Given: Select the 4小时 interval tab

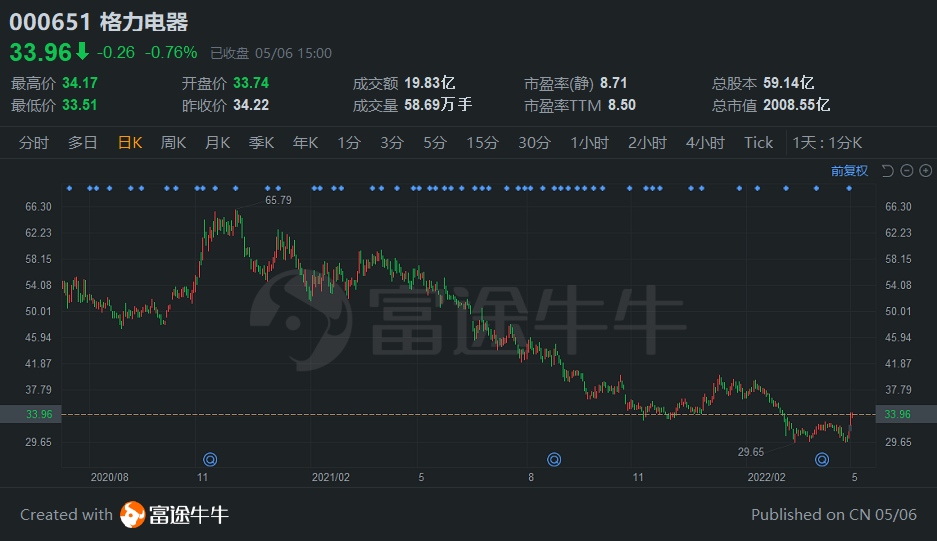Looking at the screenshot, I should coord(705,143).
